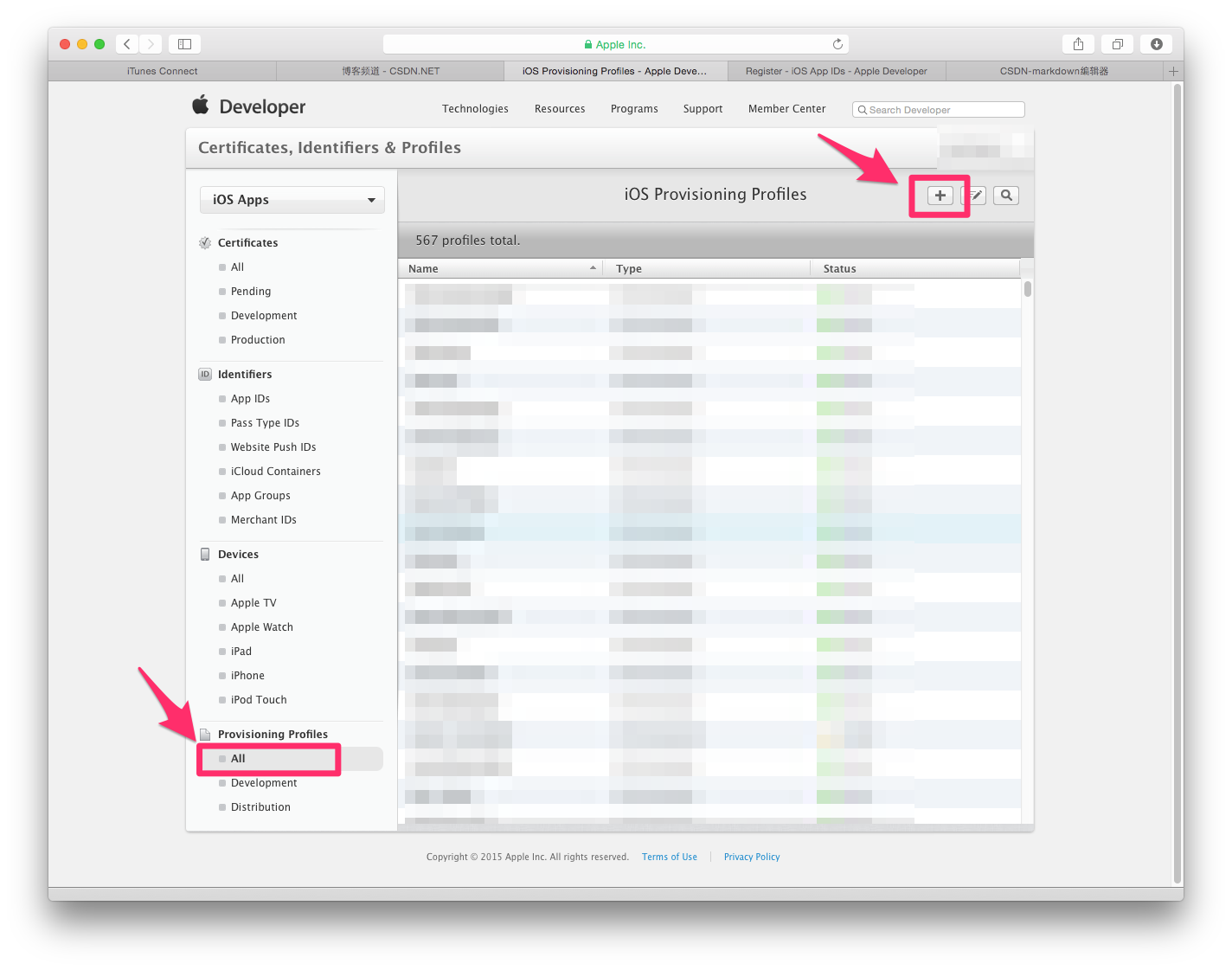Screen dimensions: 1232x970
Task: Select Development under Provisioning Profiles
Action: [264, 783]
